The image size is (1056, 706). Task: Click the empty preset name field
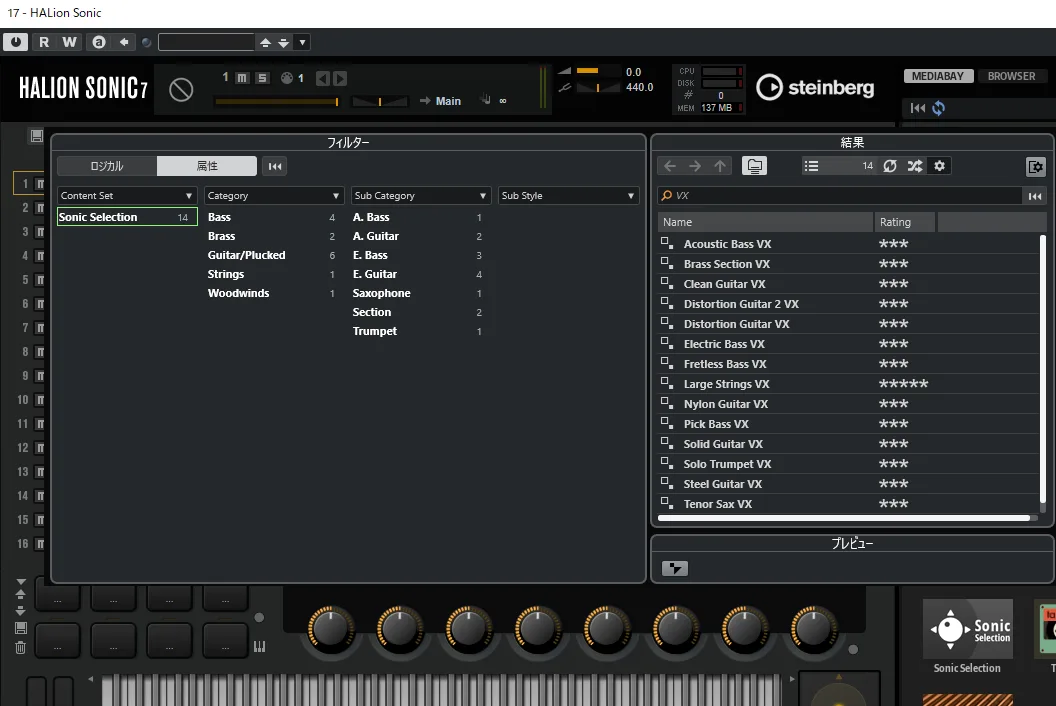206,42
